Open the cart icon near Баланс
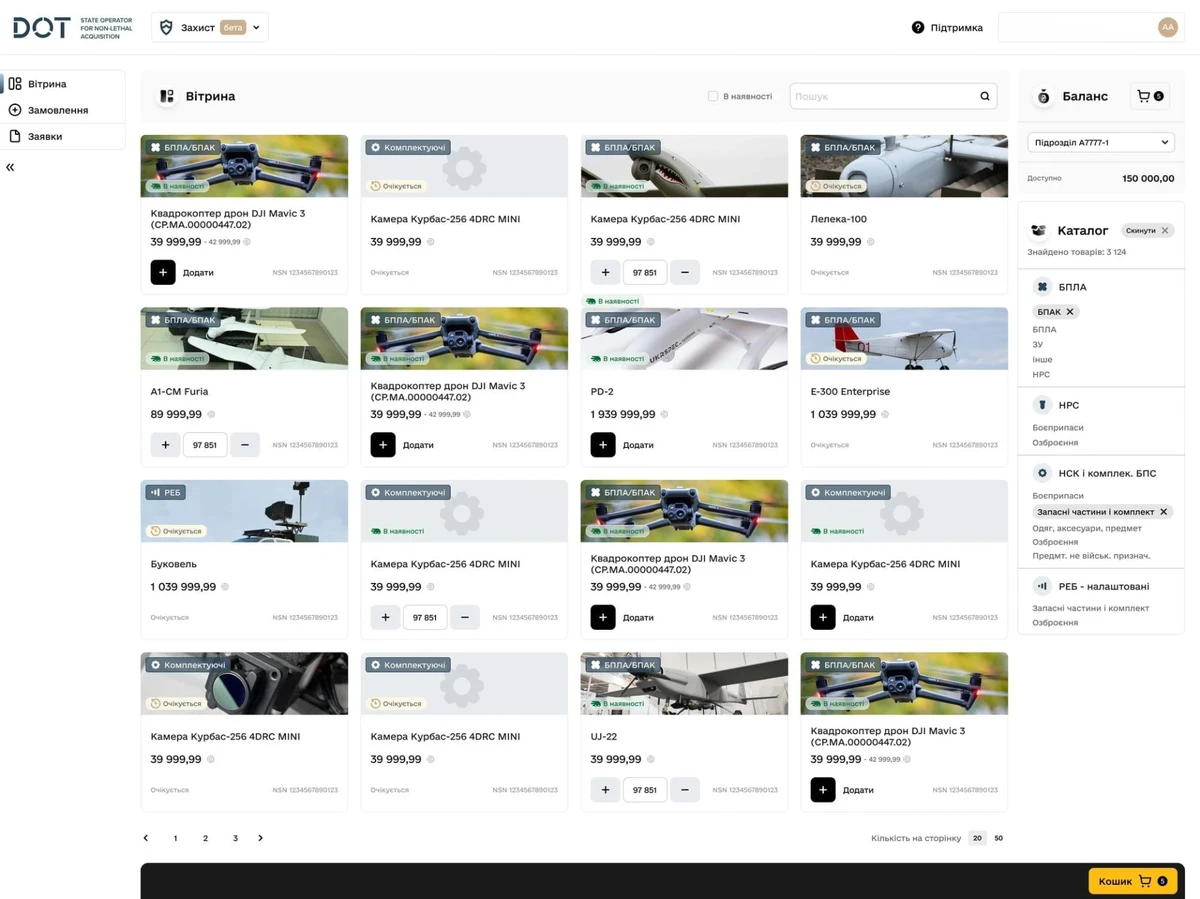This screenshot has width=1200, height=899. [1149, 96]
